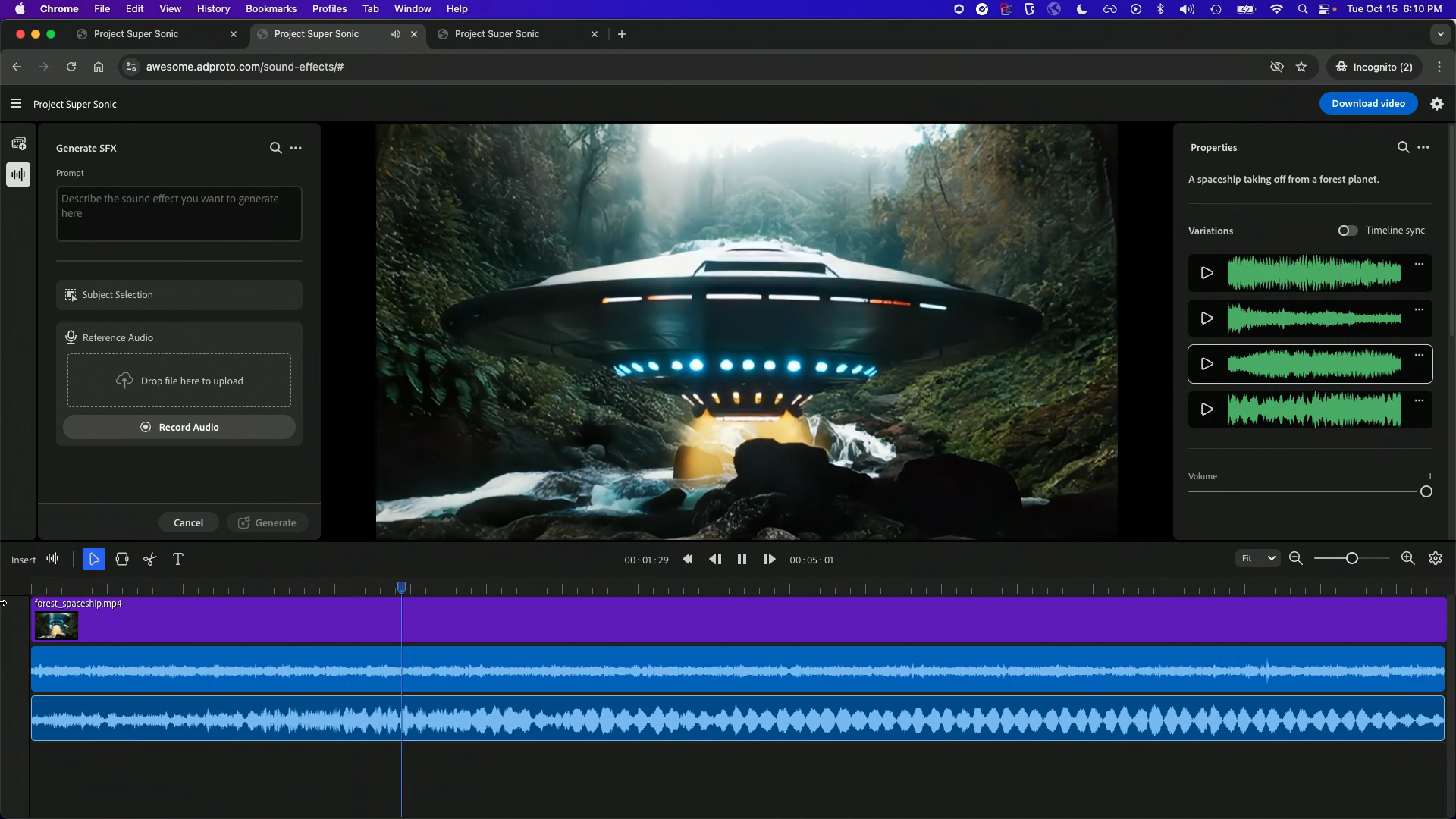Screen dimensions: 1456x819
Task: Search within the Generate SFX panel
Action: tap(276, 148)
